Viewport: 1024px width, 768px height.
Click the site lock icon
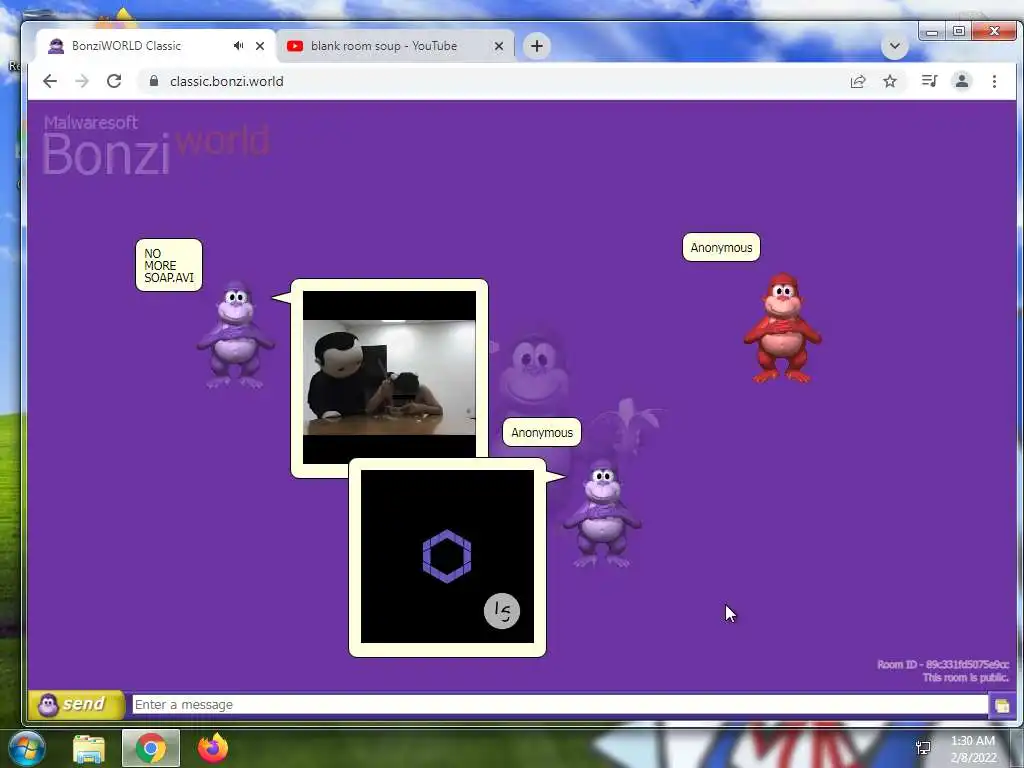(x=154, y=81)
